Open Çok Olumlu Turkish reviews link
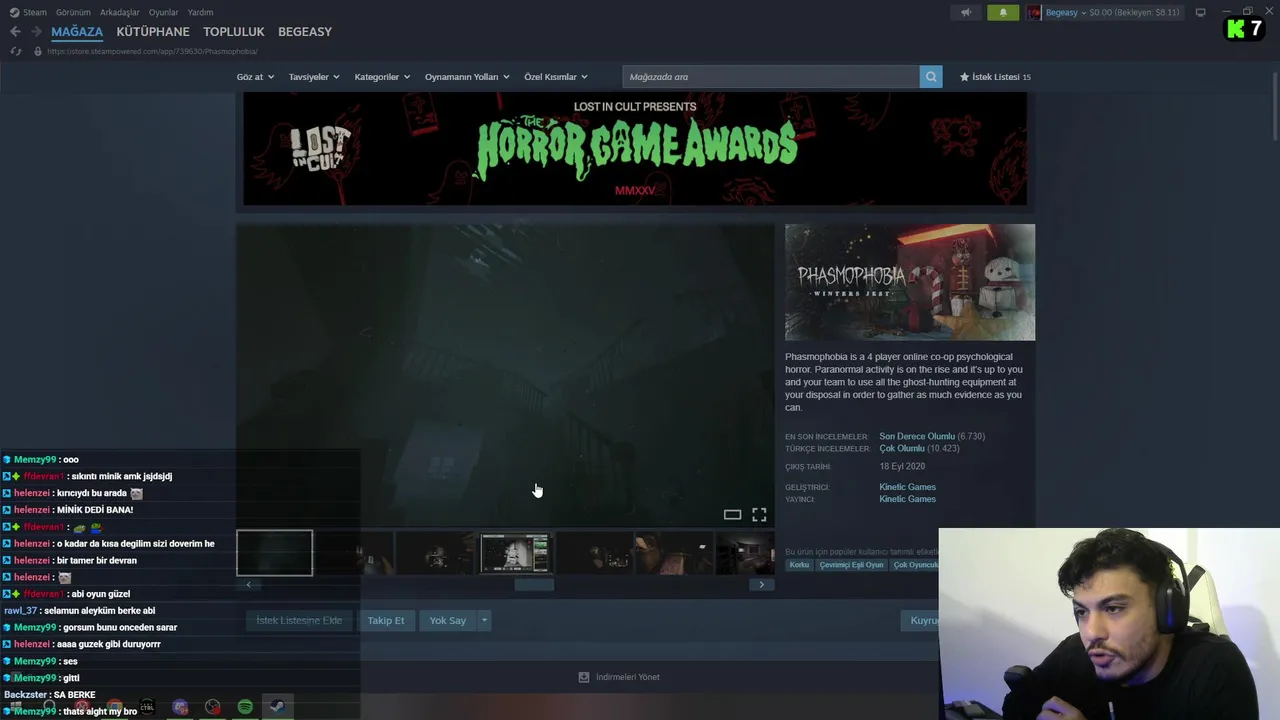 coord(902,448)
